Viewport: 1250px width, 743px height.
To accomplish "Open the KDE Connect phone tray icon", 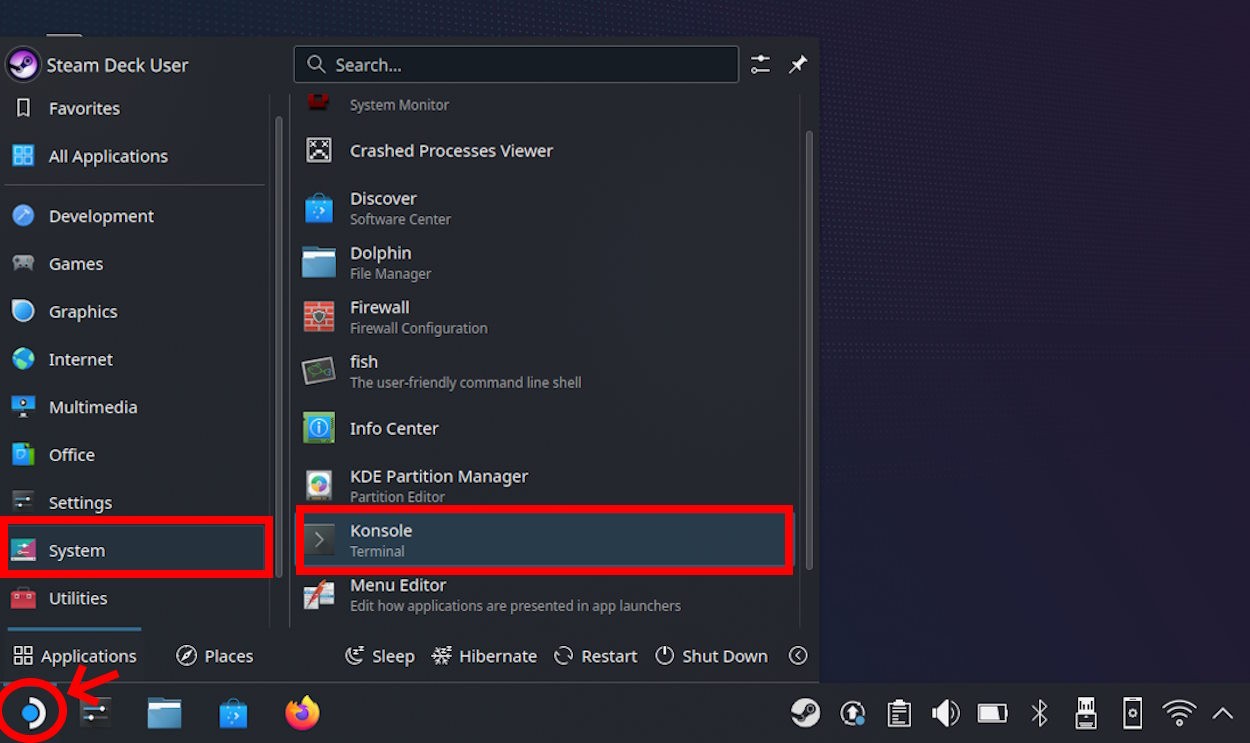I will (1132, 713).
